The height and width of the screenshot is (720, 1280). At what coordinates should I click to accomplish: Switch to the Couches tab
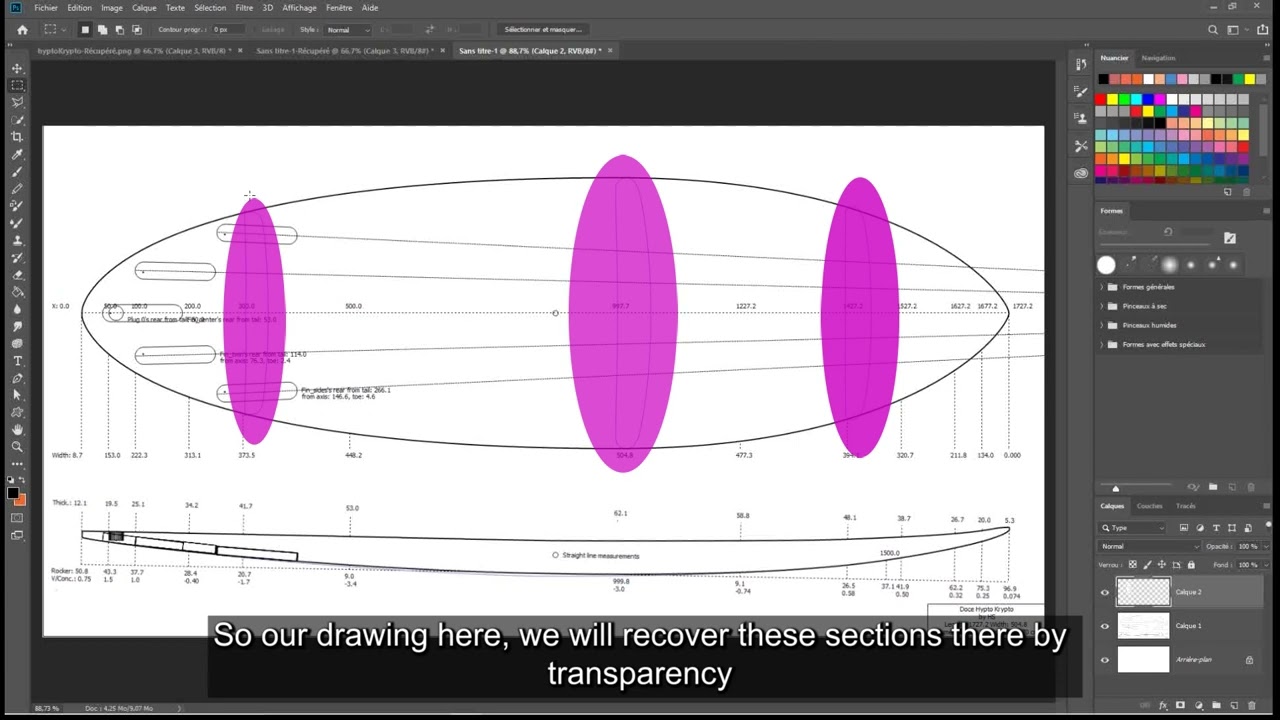click(x=1149, y=506)
